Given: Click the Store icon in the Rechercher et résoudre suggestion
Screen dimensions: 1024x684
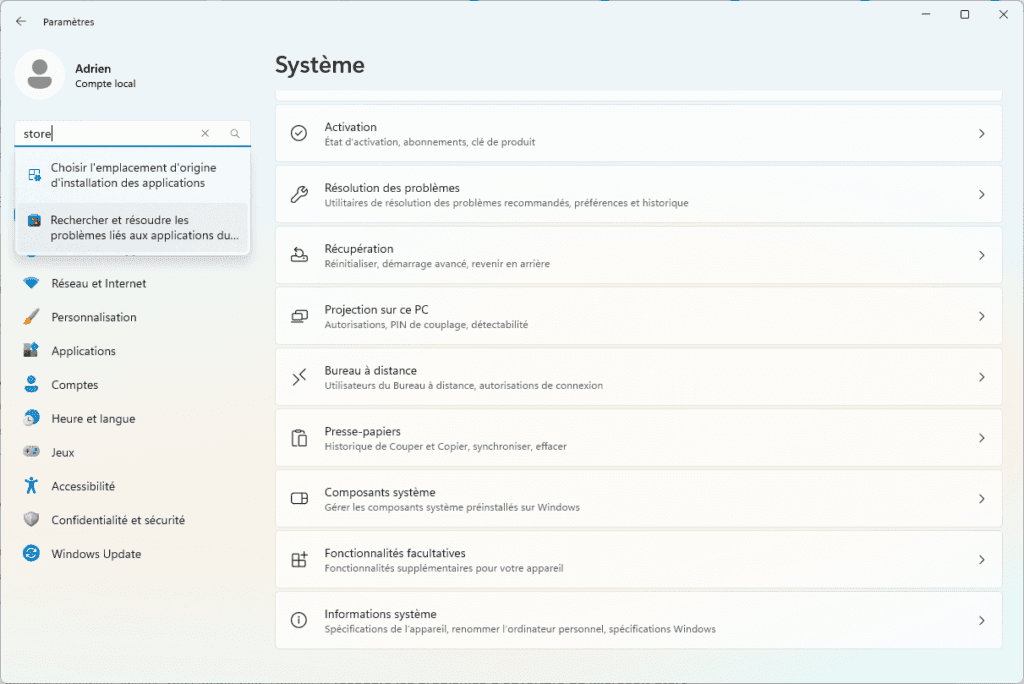Looking at the screenshot, I should coord(35,221).
